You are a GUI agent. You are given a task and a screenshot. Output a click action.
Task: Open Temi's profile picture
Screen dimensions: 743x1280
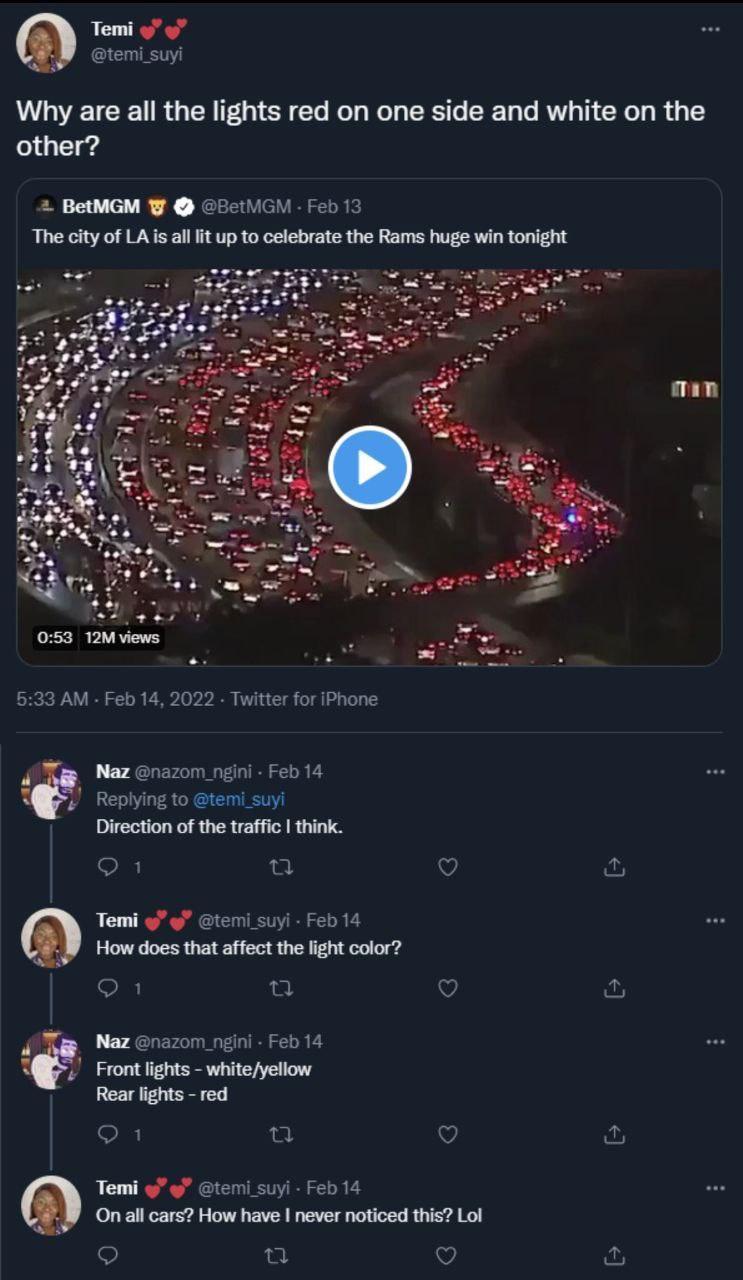(45, 40)
